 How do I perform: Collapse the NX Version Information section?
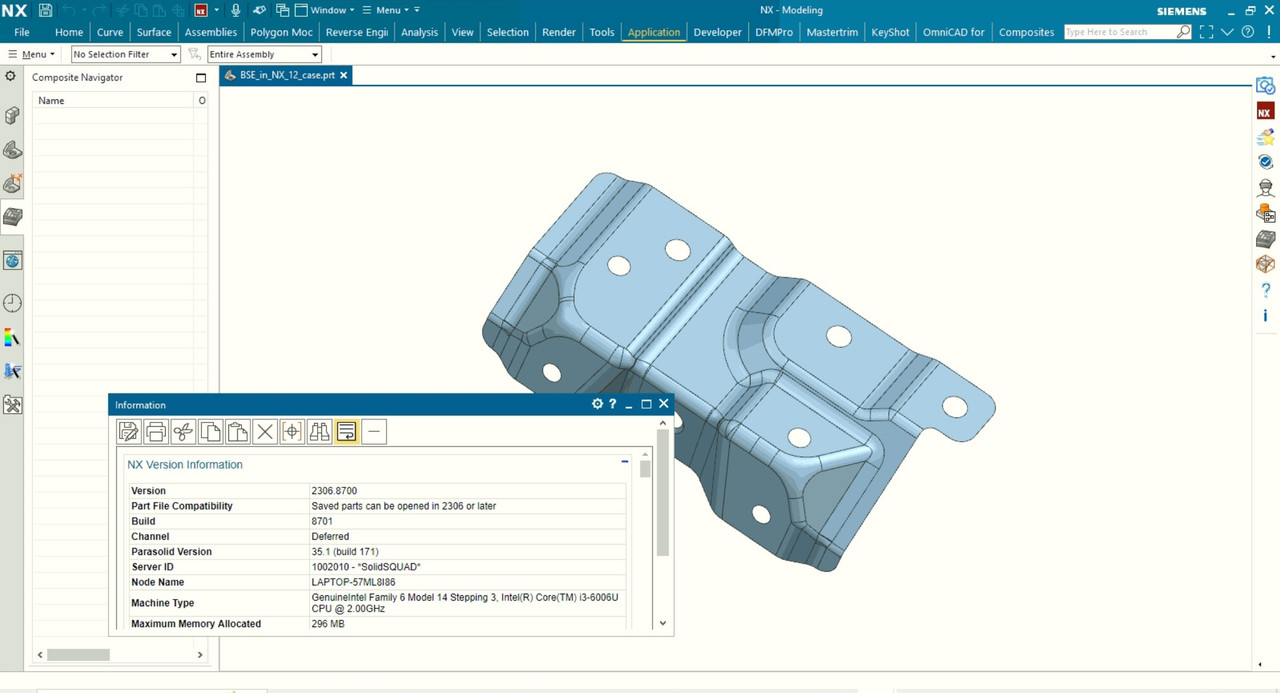(625, 462)
